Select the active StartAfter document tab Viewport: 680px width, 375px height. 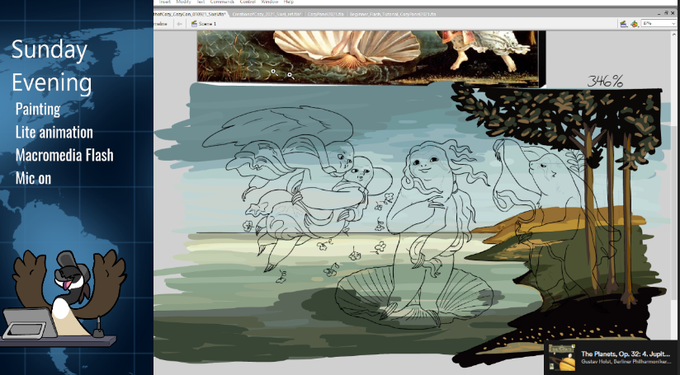pos(191,14)
